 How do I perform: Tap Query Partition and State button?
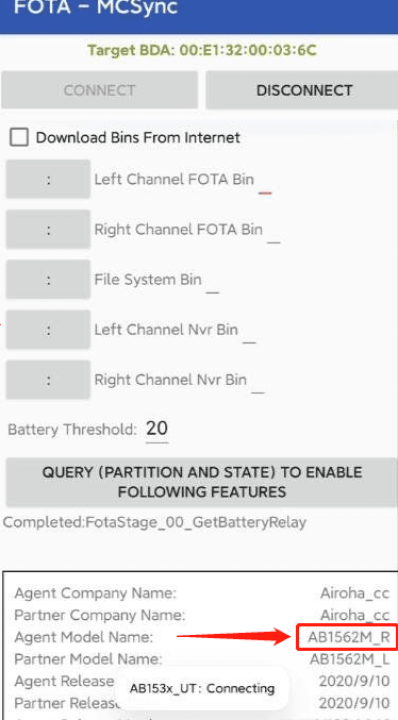(x=201, y=482)
